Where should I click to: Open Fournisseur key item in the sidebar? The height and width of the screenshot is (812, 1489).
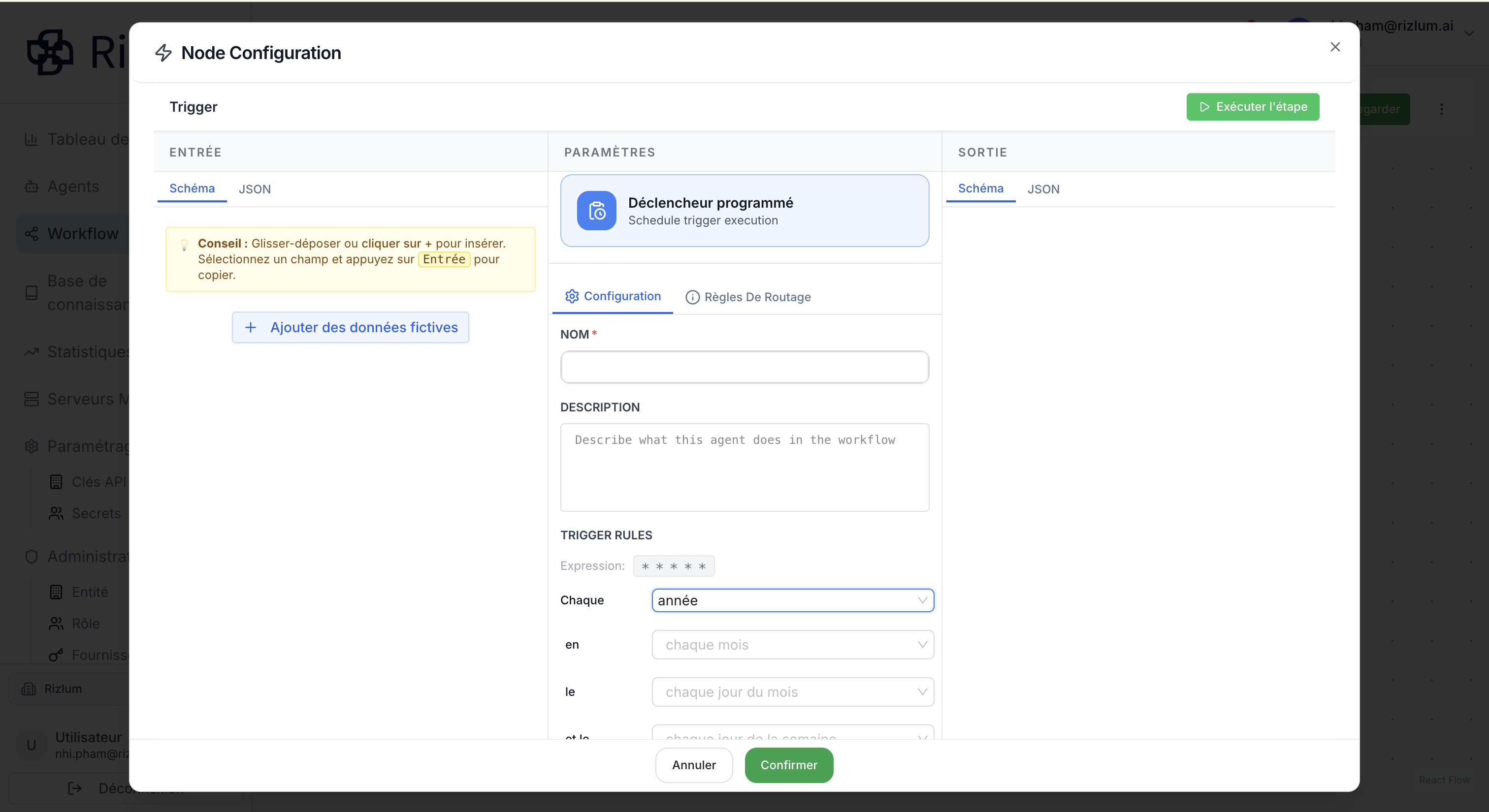tap(89, 655)
